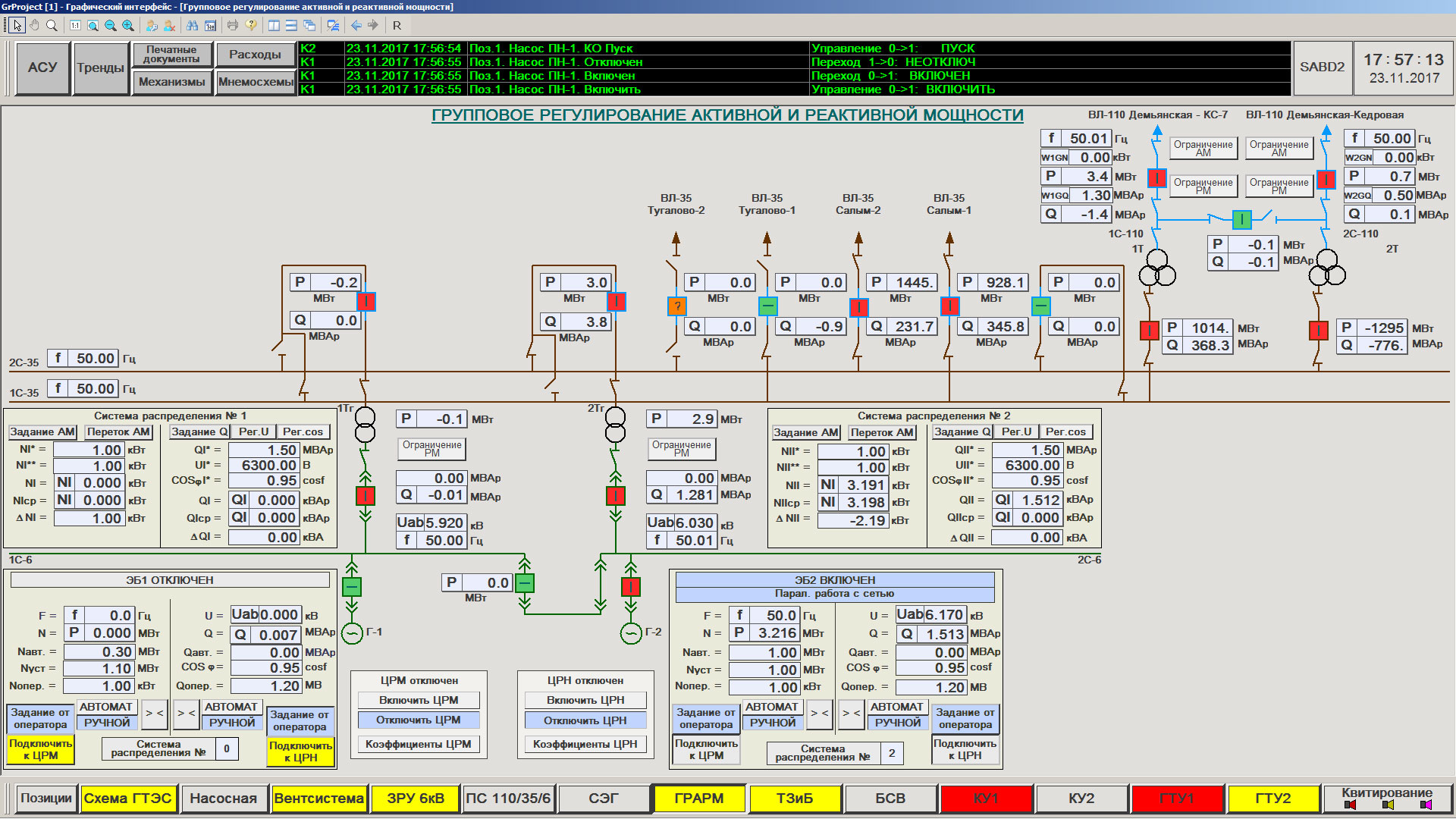Set ЭБ2 active power mode to АВТОМАТ
This screenshot has height=819, width=1456.
coord(772,707)
